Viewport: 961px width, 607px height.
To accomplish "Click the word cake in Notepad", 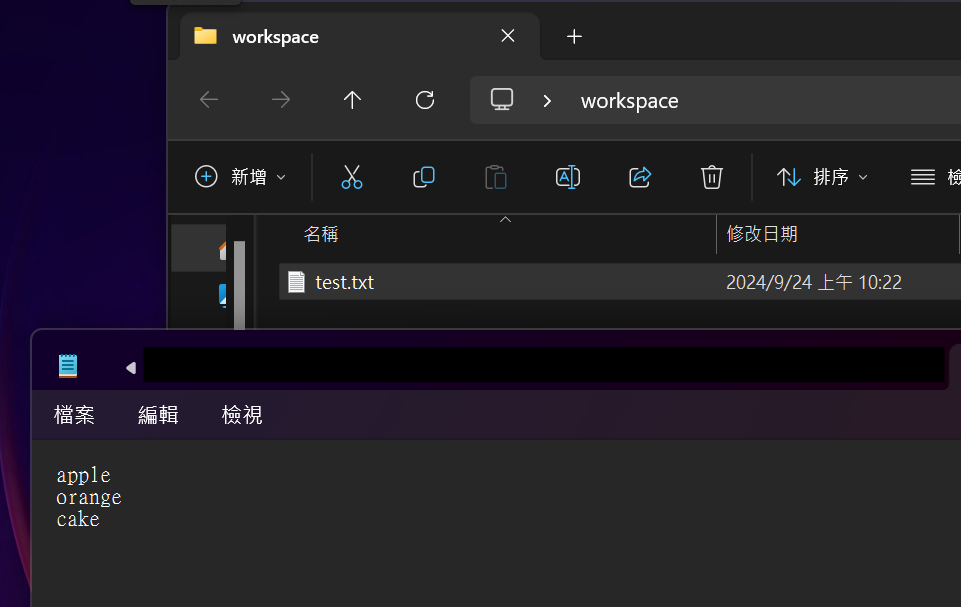I will (78, 519).
